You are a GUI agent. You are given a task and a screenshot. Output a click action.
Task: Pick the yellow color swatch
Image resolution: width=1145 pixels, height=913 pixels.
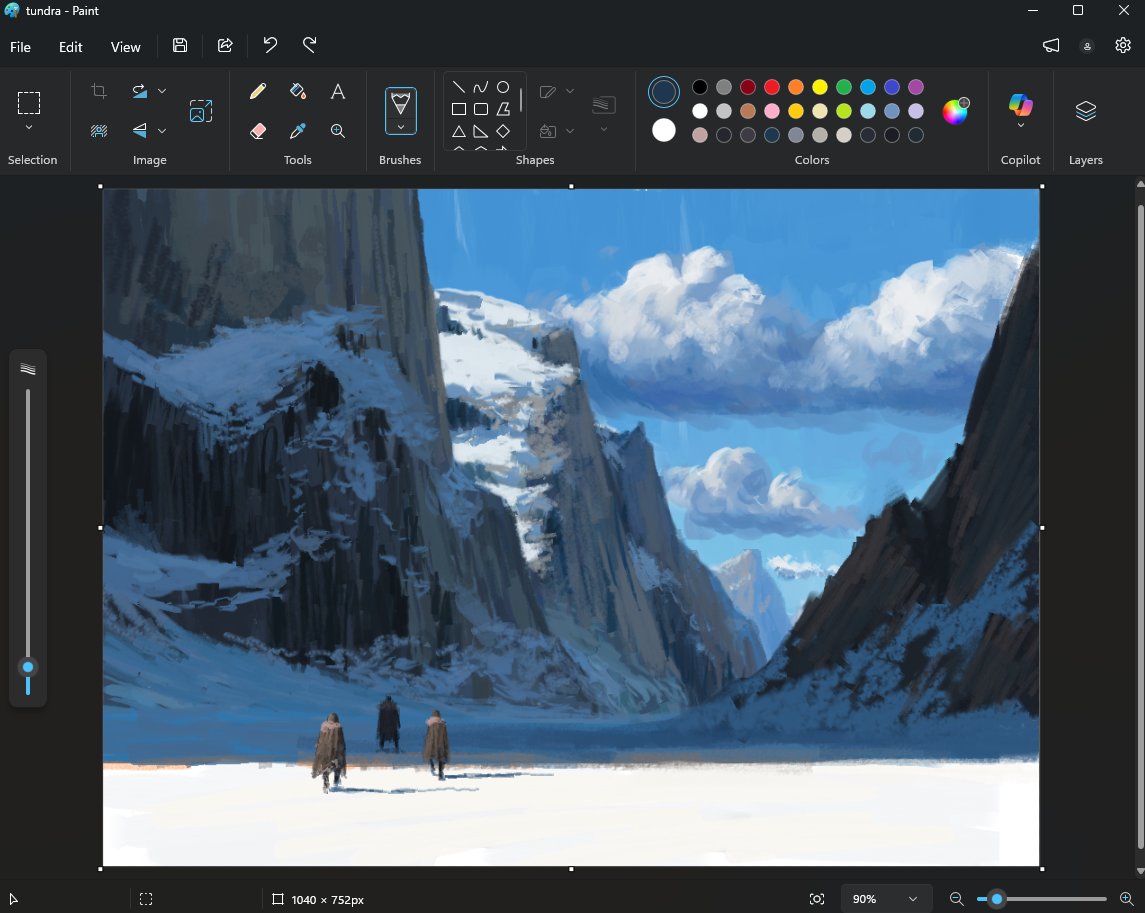click(x=820, y=88)
